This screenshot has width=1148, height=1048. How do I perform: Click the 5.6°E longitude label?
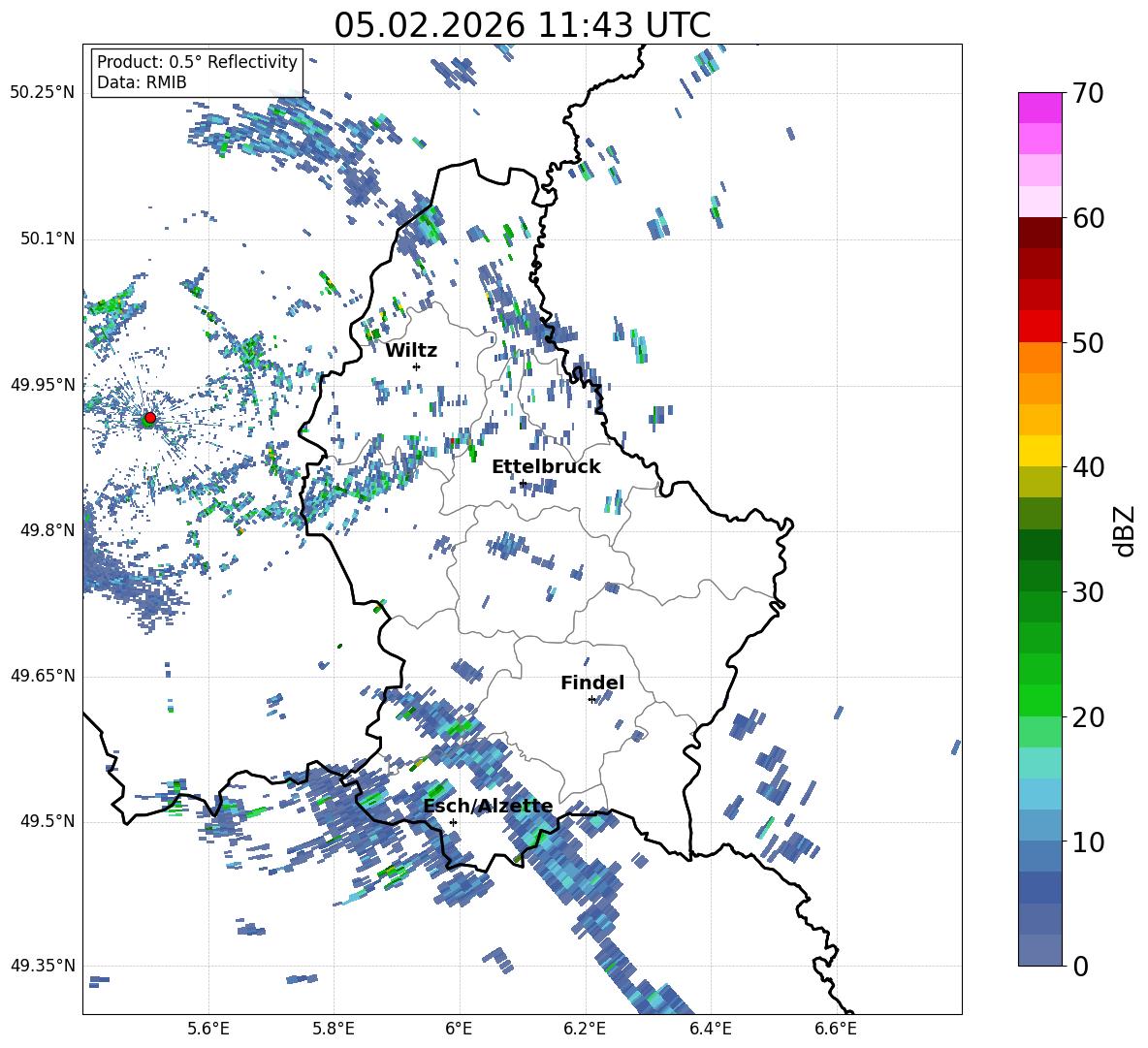coord(208,1029)
